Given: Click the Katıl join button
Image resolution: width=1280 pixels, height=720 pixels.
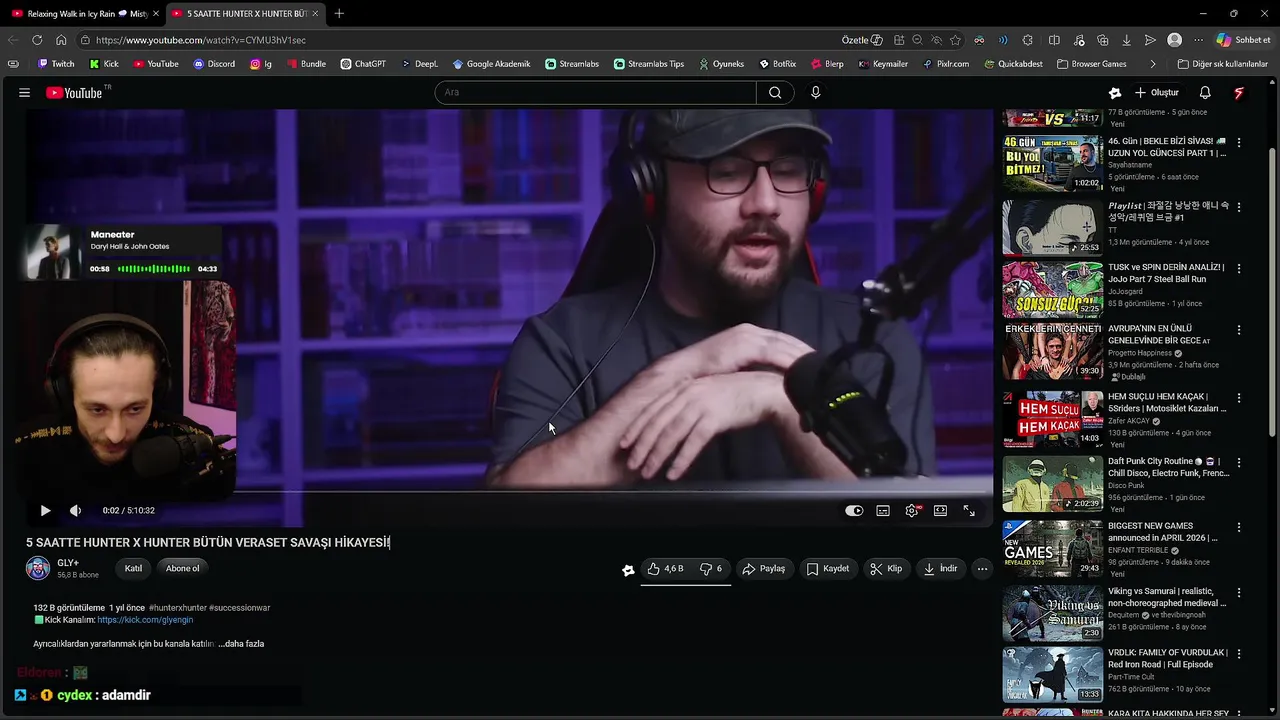Looking at the screenshot, I should pos(133,568).
